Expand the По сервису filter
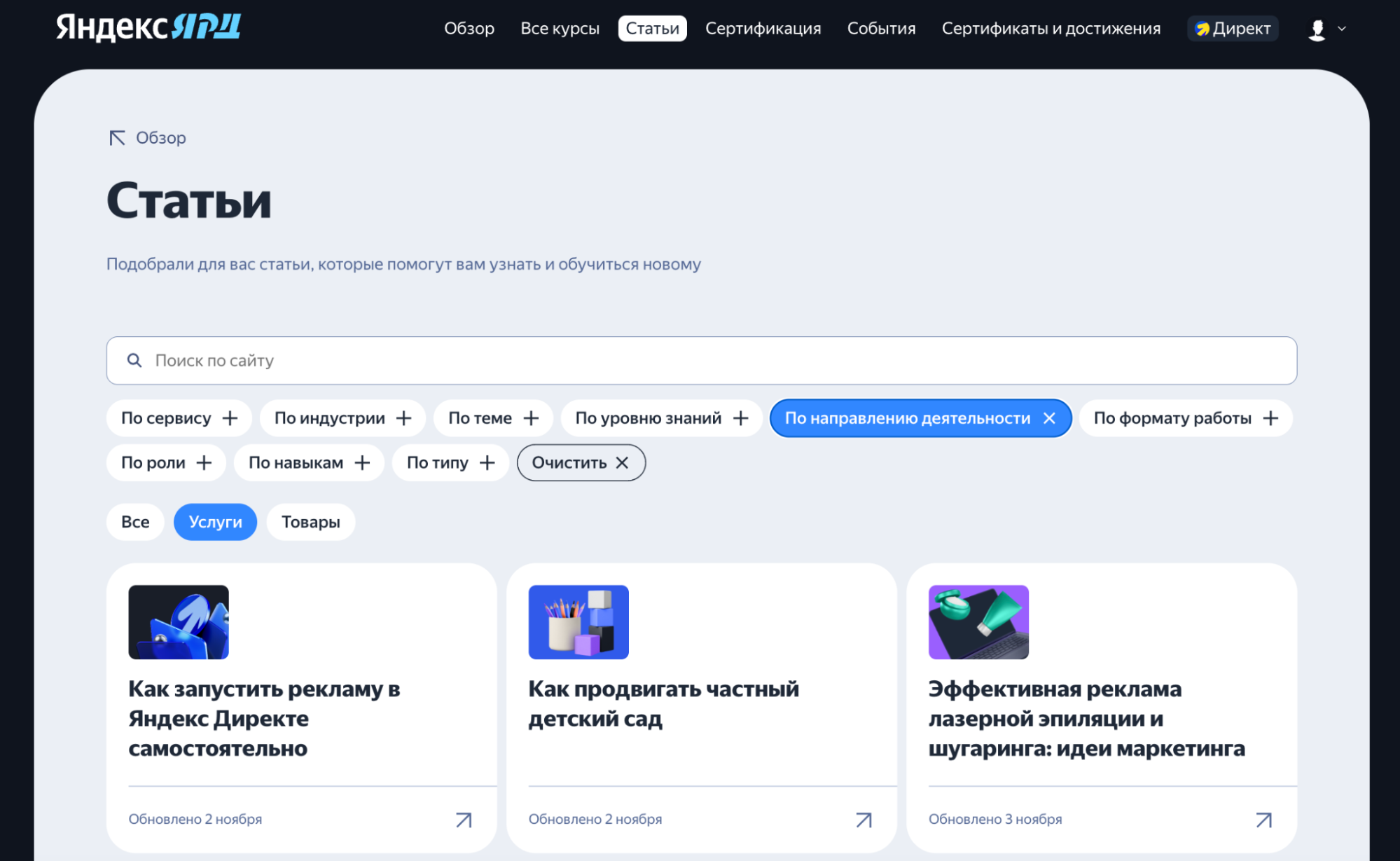 tap(179, 418)
